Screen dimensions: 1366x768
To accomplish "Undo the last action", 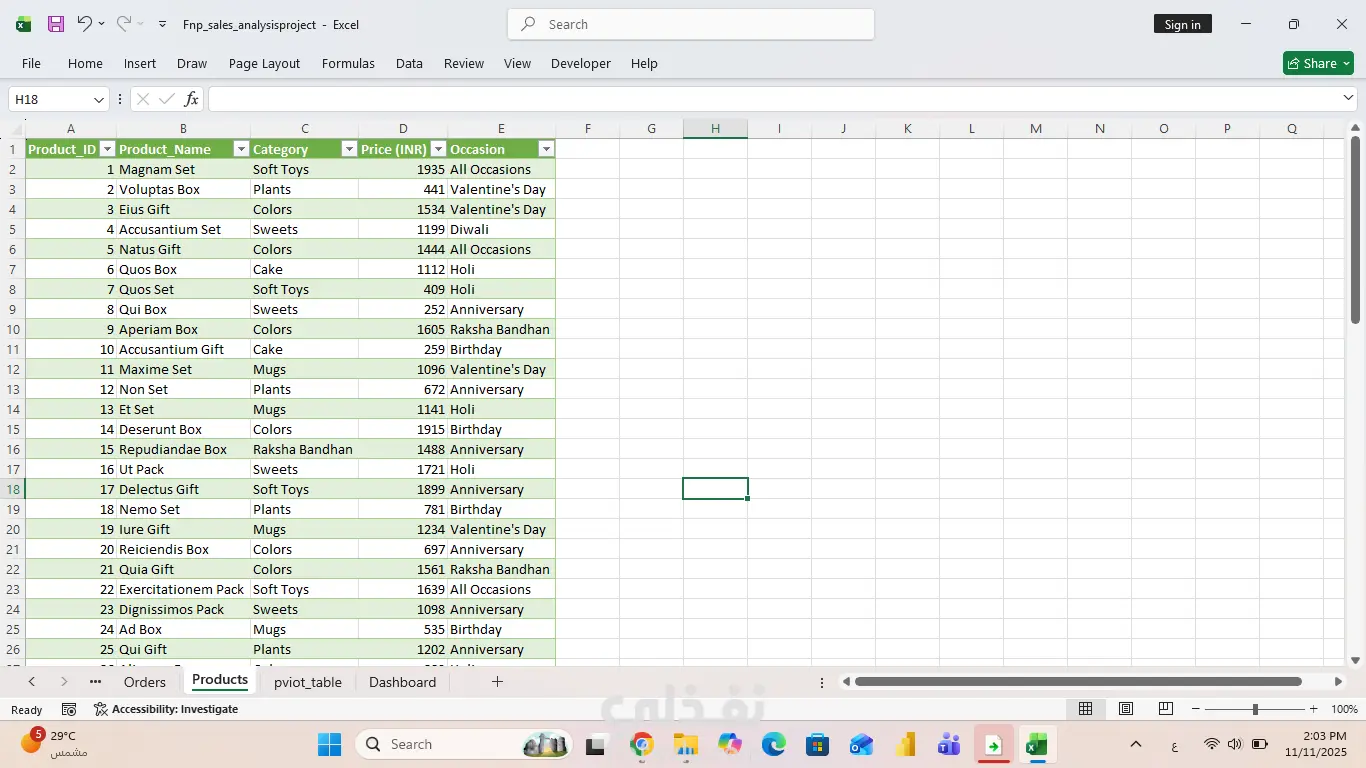I will point(84,24).
